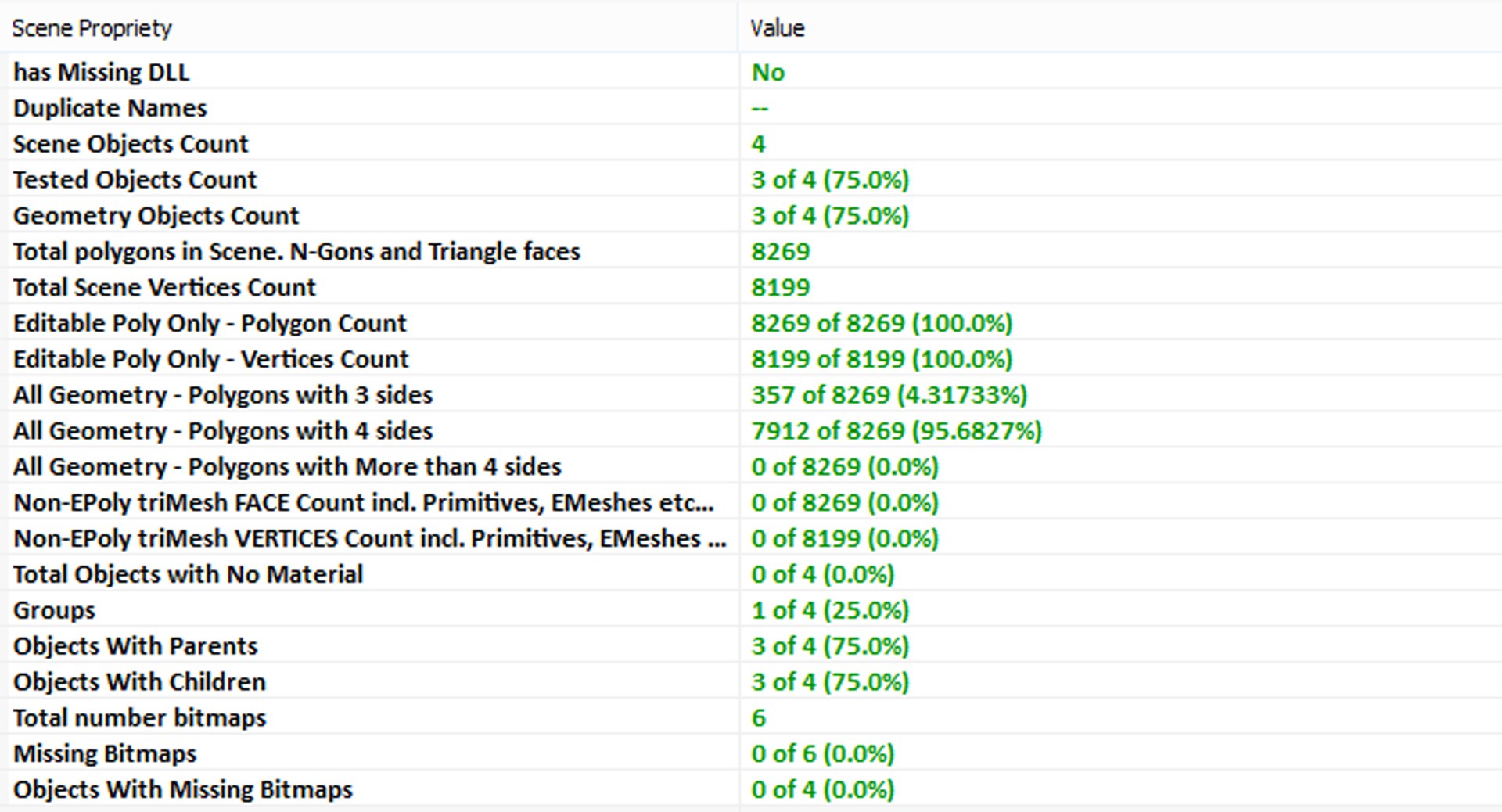Select 'Objects With Missing Bitmaps' row label
Image resolution: width=1502 pixels, height=812 pixels.
pyautogui.click(x=183, y=790)
